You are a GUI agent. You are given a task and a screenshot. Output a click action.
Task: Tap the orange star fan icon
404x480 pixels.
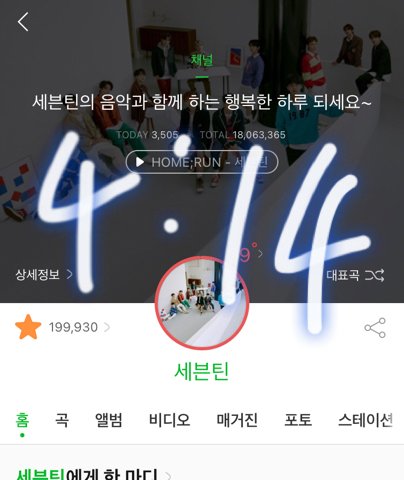(28, 327)
